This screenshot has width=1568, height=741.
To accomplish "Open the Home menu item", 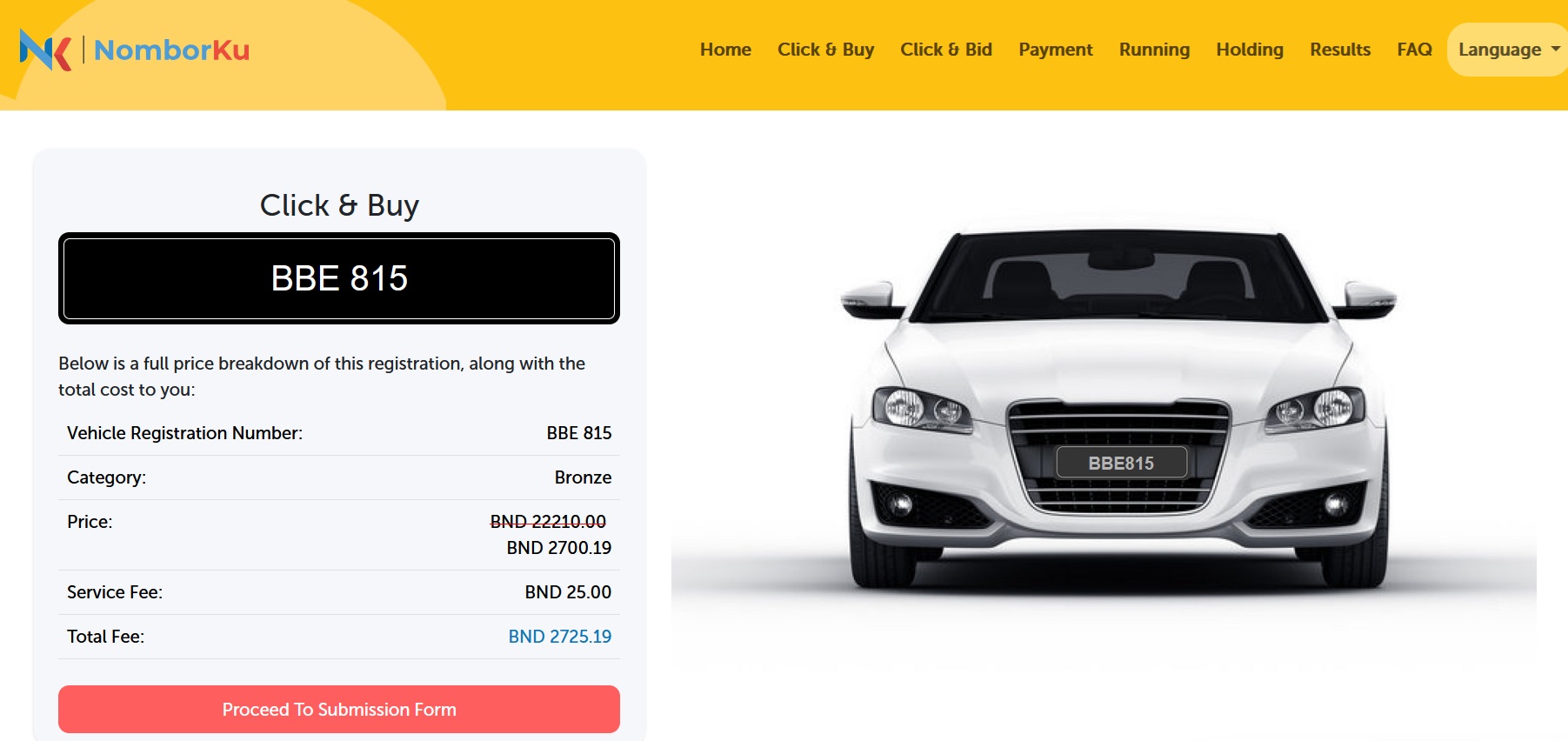I will coord(725,50).
